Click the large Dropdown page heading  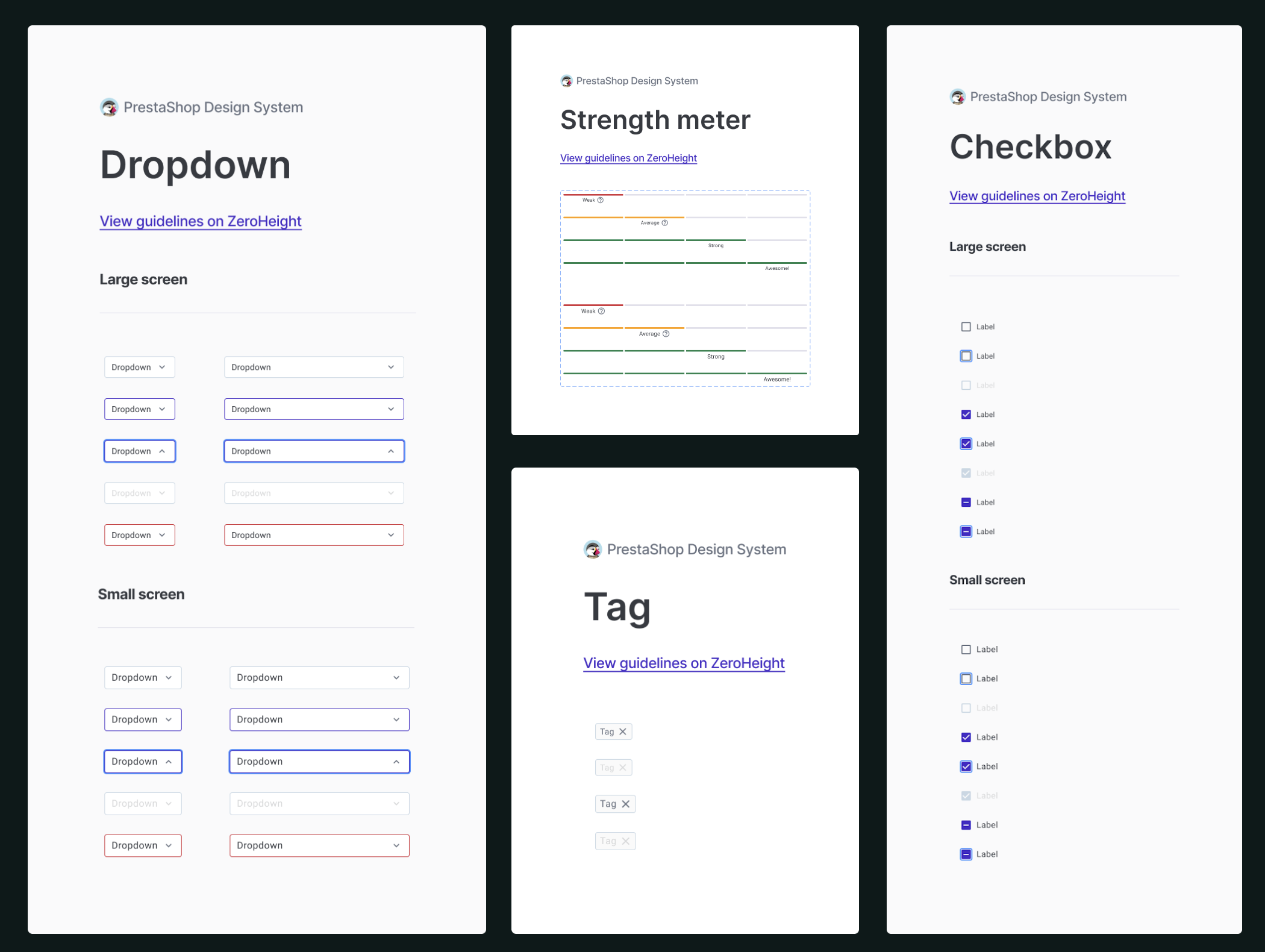(195, 164)
